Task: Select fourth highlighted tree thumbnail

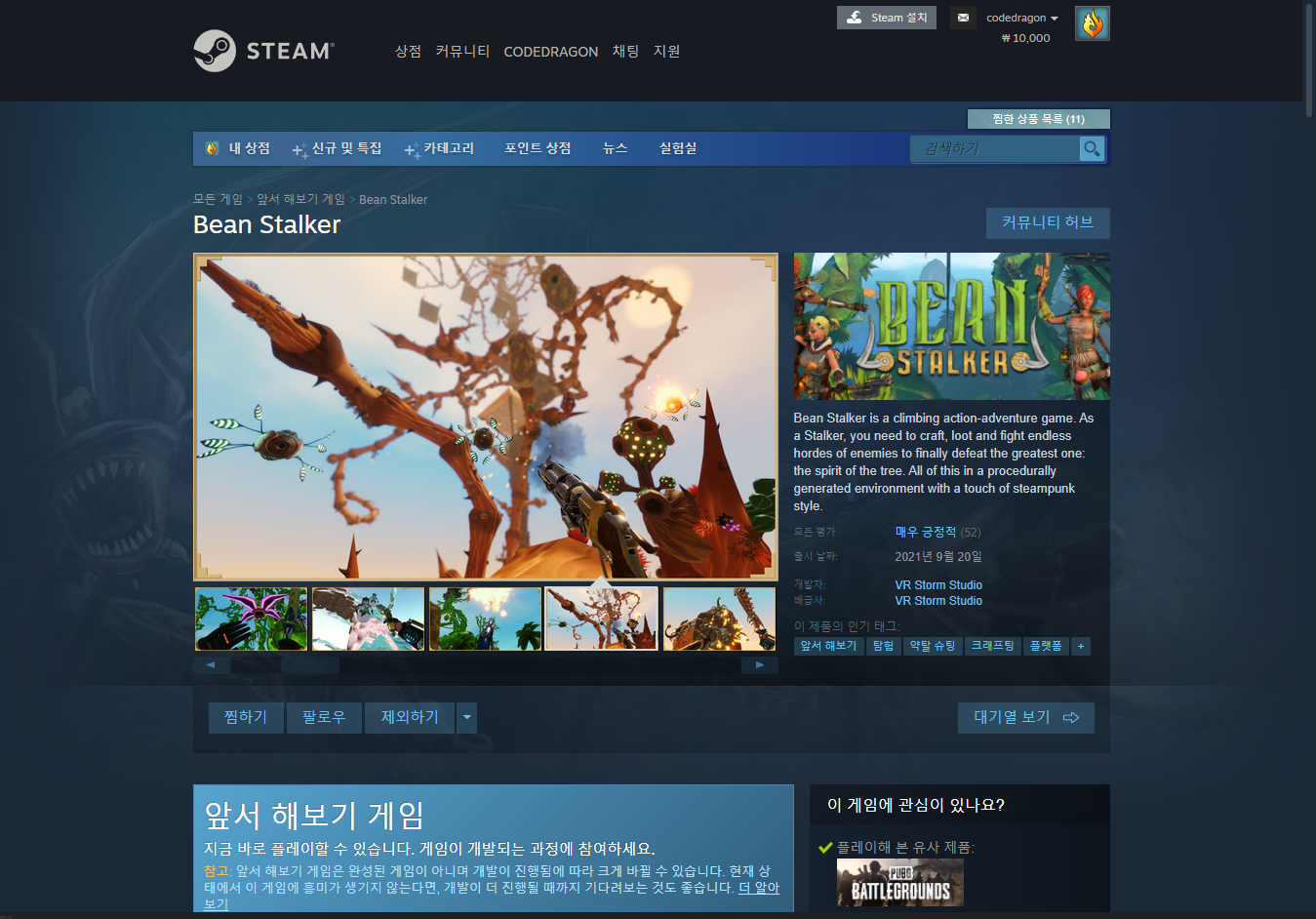Action: click(x=602, y=619)
